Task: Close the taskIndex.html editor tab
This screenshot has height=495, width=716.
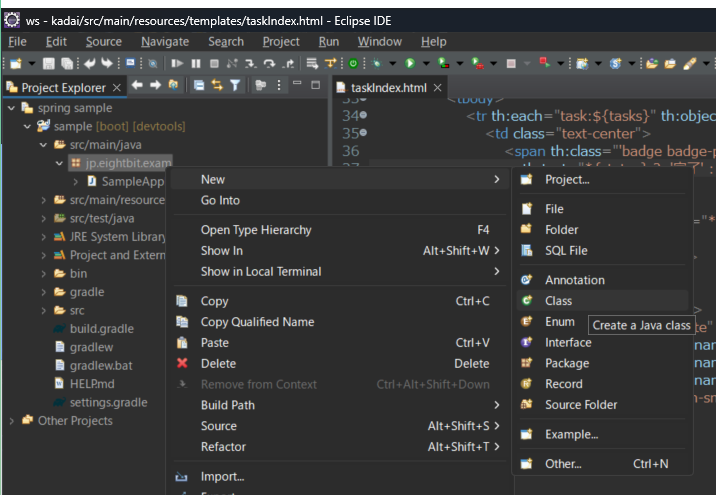Action: 437,87
